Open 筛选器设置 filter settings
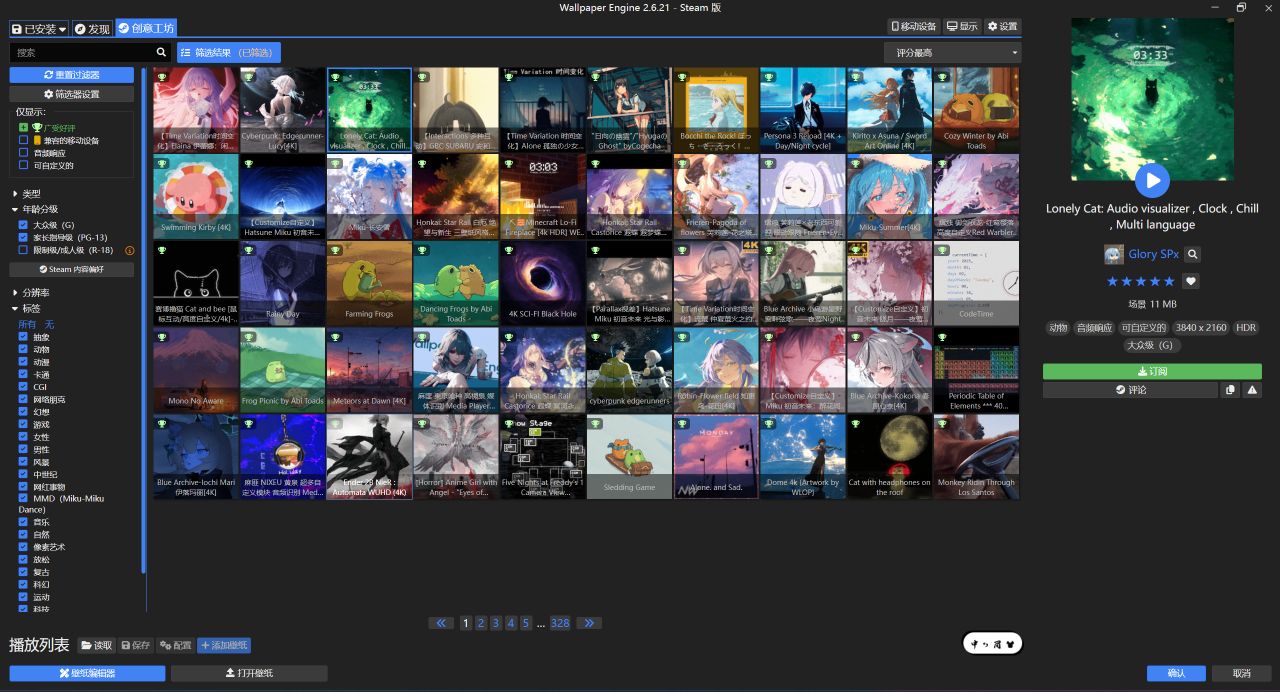This screenshot has width=1280, height=692. click(x=72, y=94)
